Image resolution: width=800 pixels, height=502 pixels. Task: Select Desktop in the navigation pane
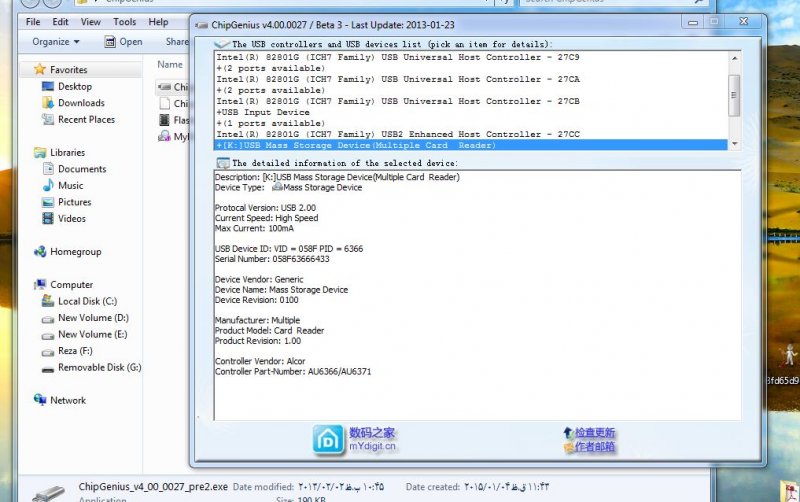pyautogui.click(x=74, y=86)
